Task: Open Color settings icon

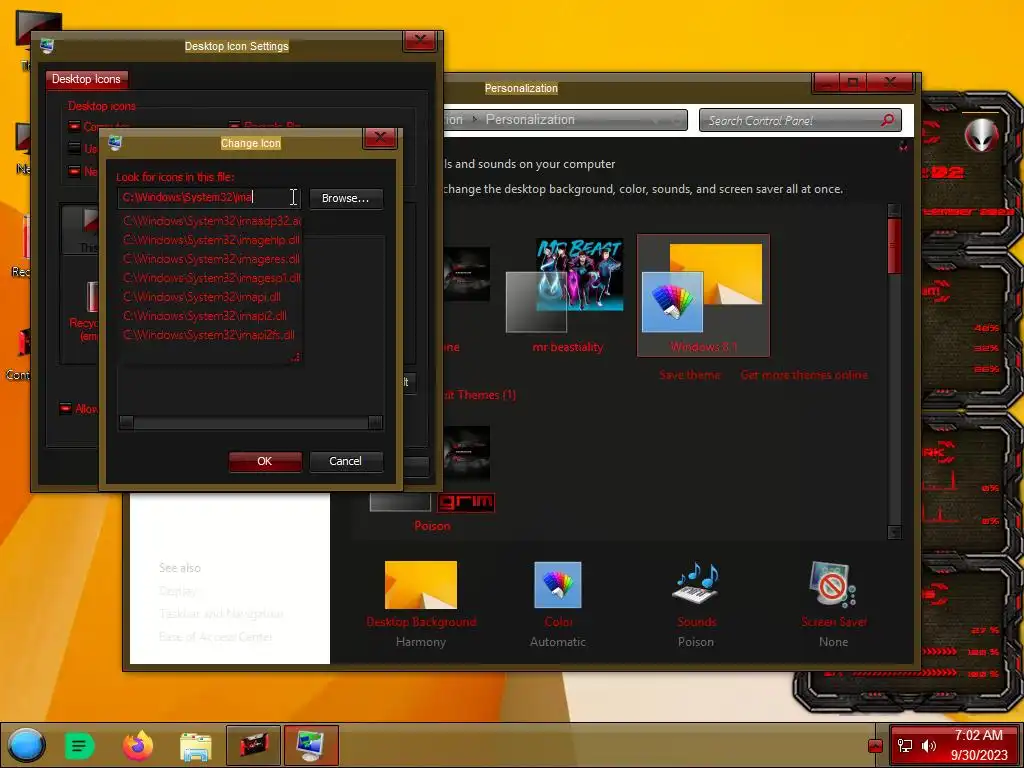Action: point(558,585)
